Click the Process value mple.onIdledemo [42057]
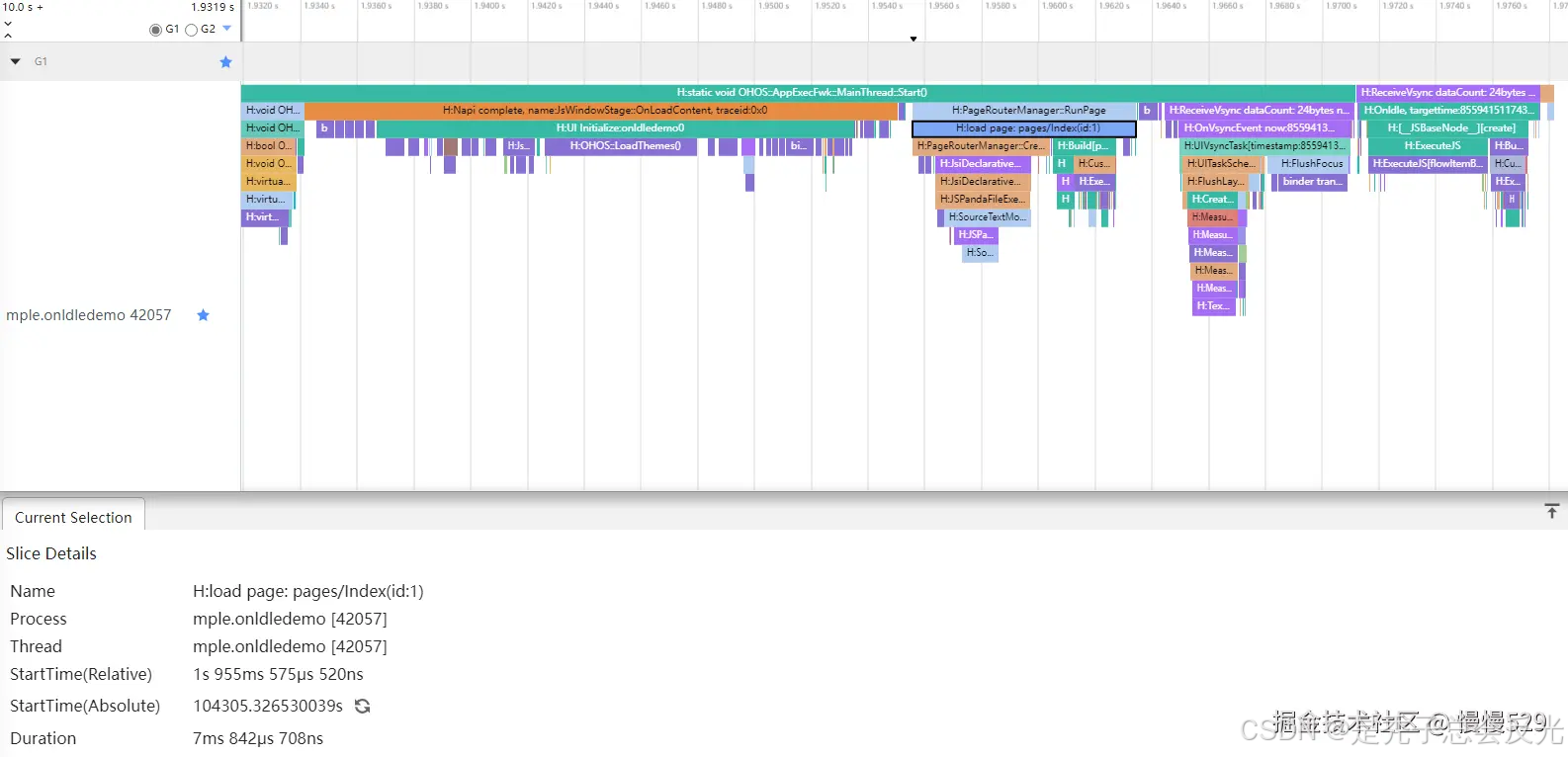This screenshot has width=1568, height=757. [x=290, y=619]
